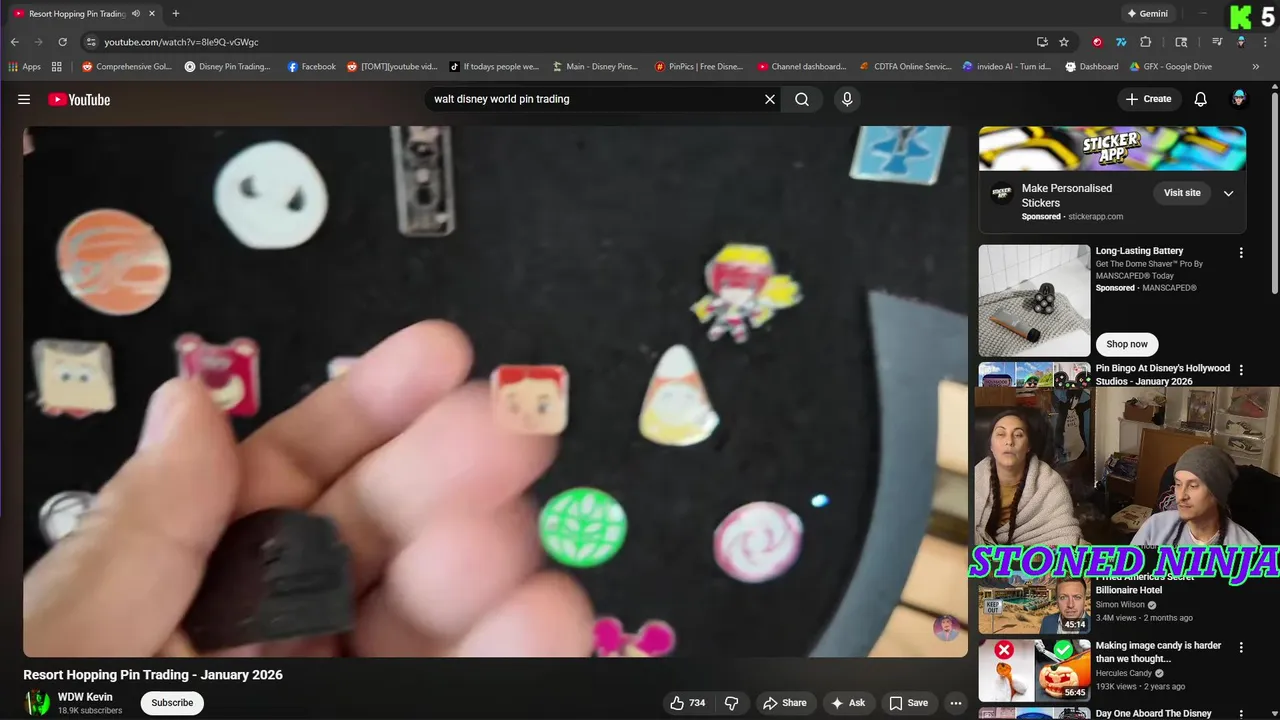This screenshot has height=720, width=1280.
Task: Click Create button in YouTube header
Action: (1148, 99)
